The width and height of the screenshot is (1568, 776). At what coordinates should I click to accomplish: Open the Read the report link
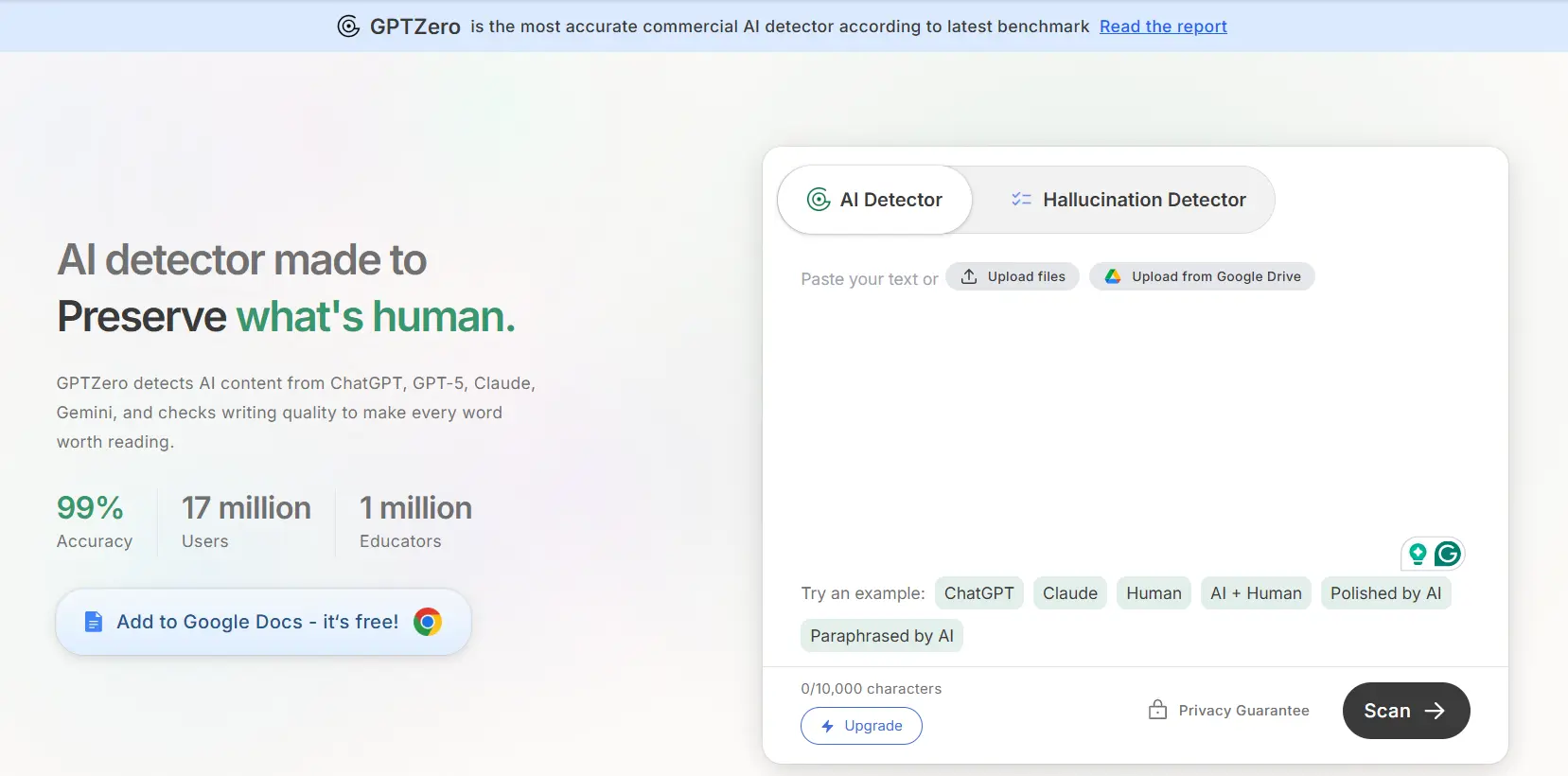click(x=1163, y=26)
